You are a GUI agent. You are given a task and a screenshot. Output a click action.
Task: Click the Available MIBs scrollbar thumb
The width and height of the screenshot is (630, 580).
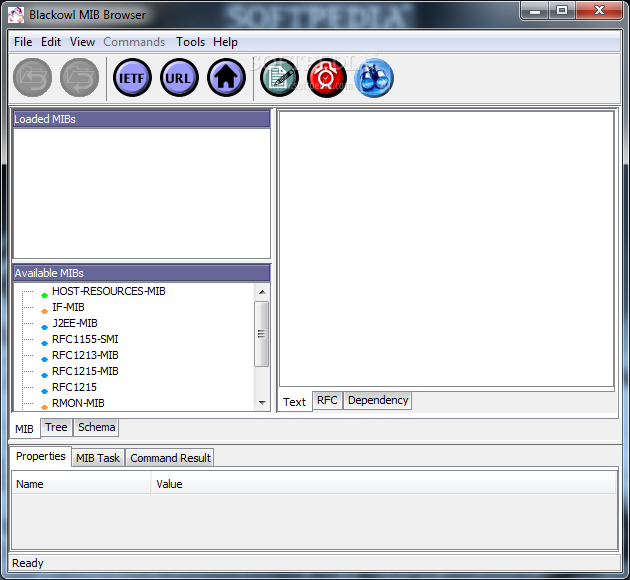pyautogui.click(x=262, y=334)
